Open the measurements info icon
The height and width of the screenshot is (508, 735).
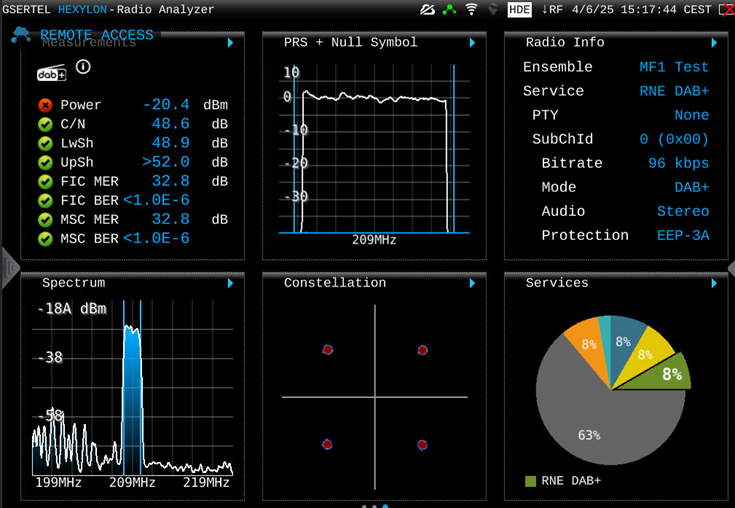point(83,68)
